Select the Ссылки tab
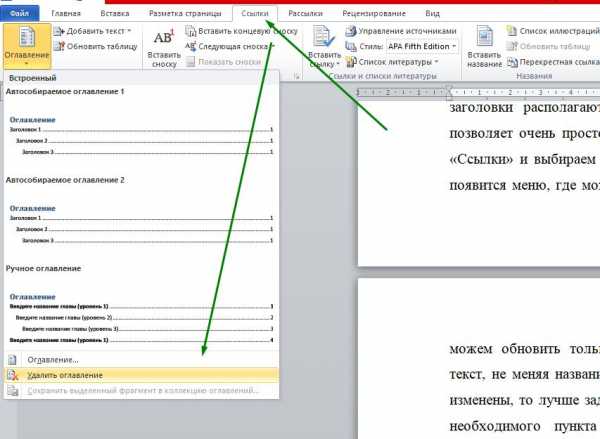This screenshot has height=439, width=600. point(255,13)
